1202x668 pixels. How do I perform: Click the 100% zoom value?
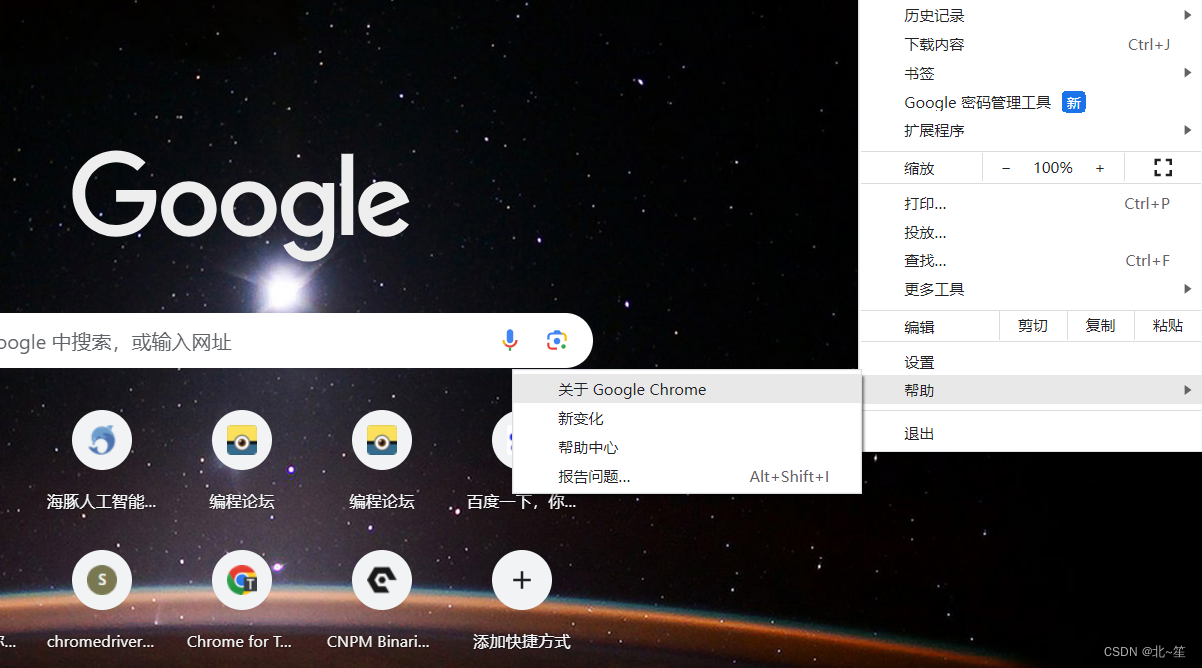point(1053,168)
